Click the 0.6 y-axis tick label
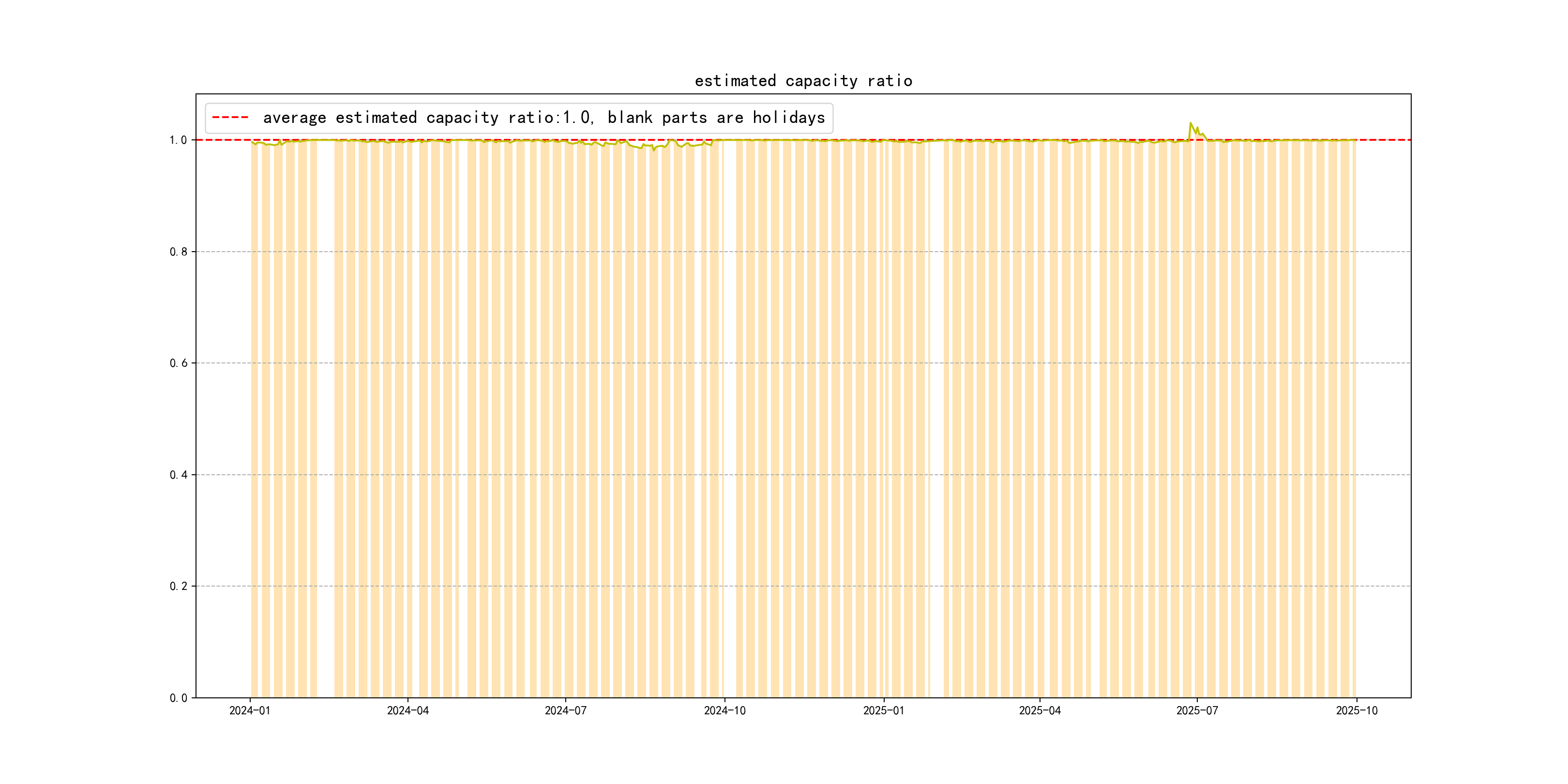This screenshot has height=784, width=1568. coord(179,363)
